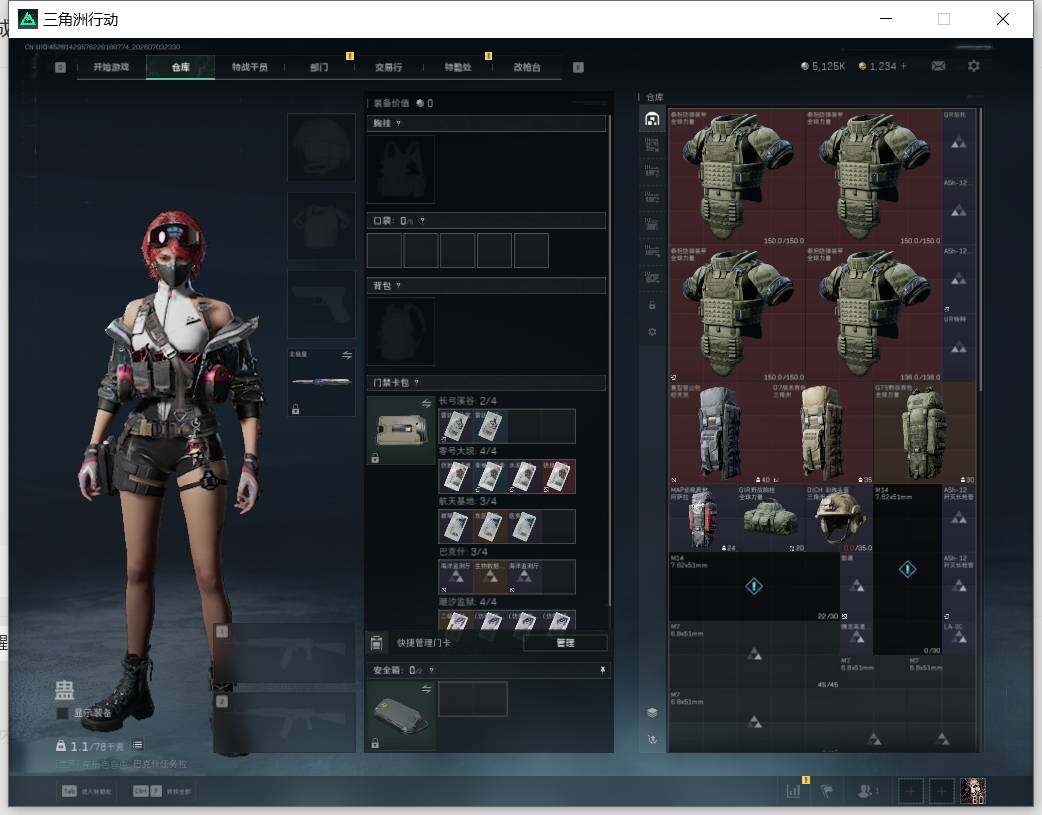Screen dimensions: 1042x815
Task: Open the mail envelope icon in top bar
Action: pyautogui.click(x=938, y=66)
